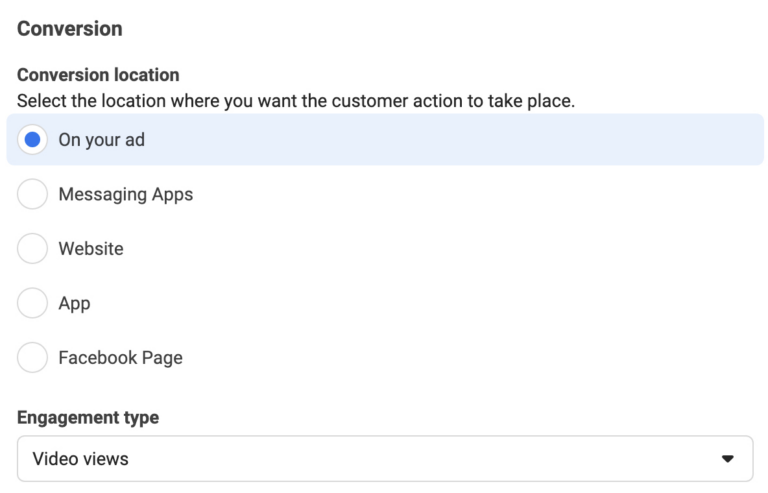768x493 pixels.
Task: Click the "Conversion location" heading text
Action: tap(98, 75)
